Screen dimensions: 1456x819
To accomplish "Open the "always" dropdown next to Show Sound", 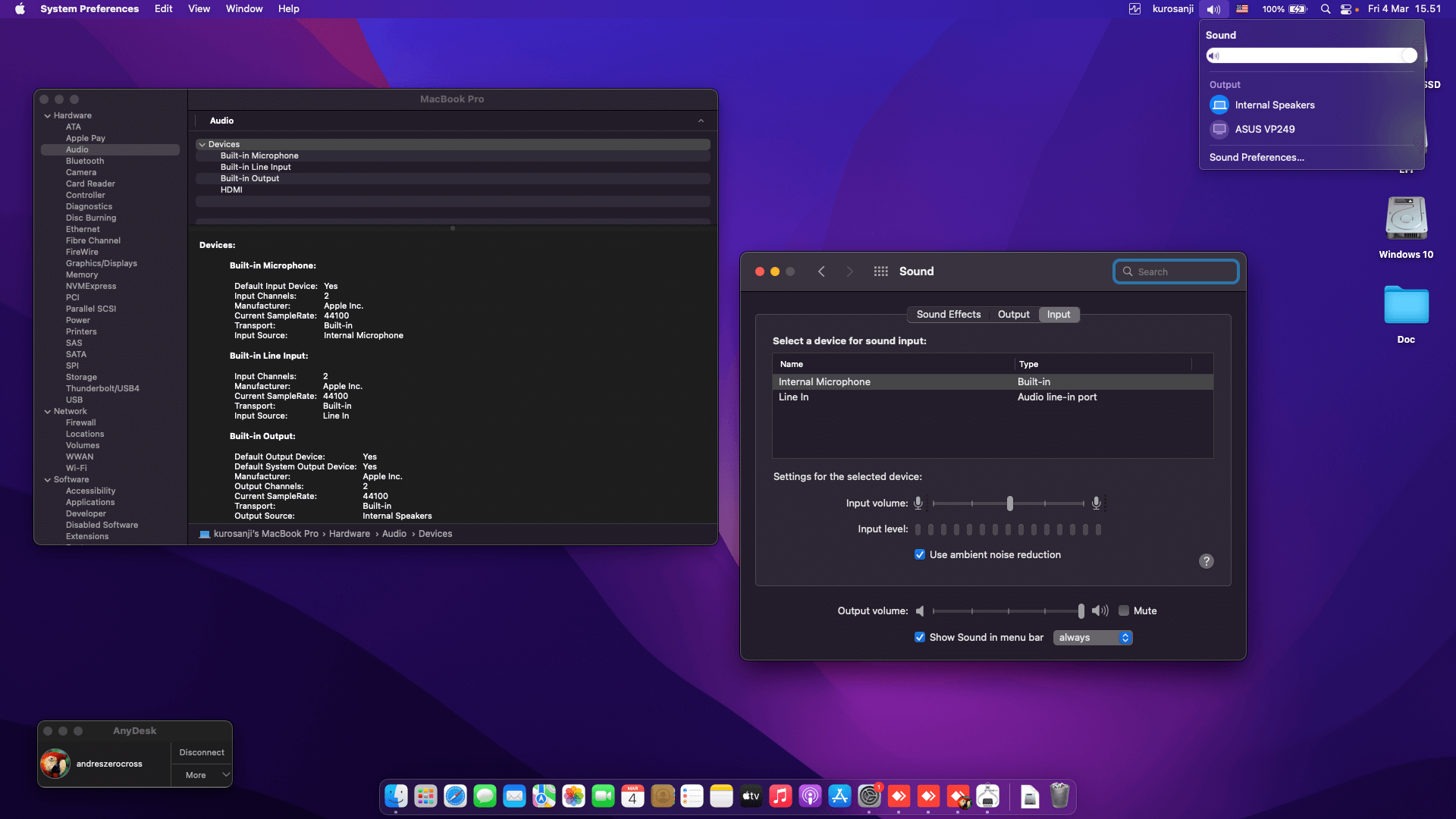I will pos(1092,637).
